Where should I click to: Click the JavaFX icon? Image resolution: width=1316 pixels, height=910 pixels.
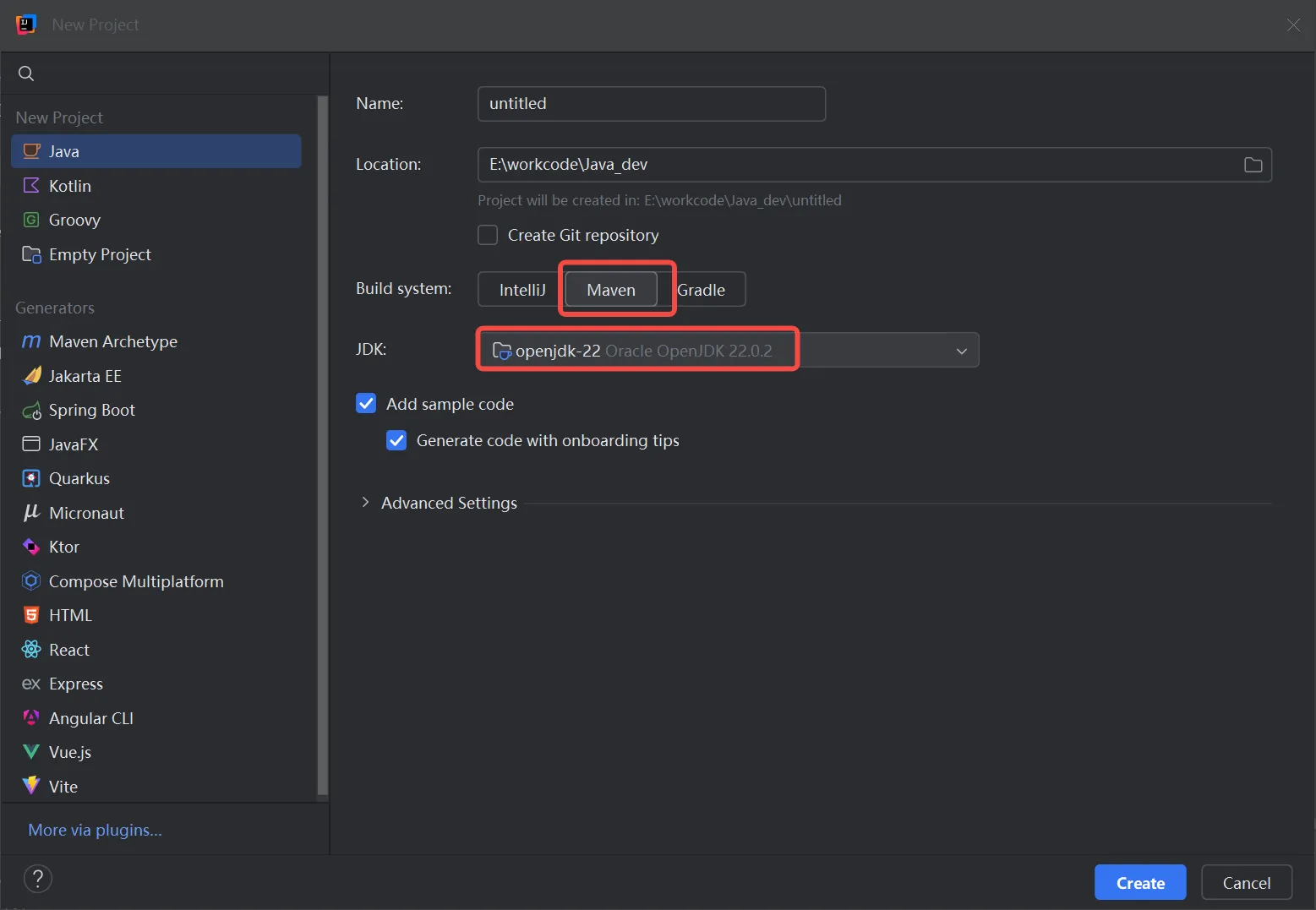(31, 444)
